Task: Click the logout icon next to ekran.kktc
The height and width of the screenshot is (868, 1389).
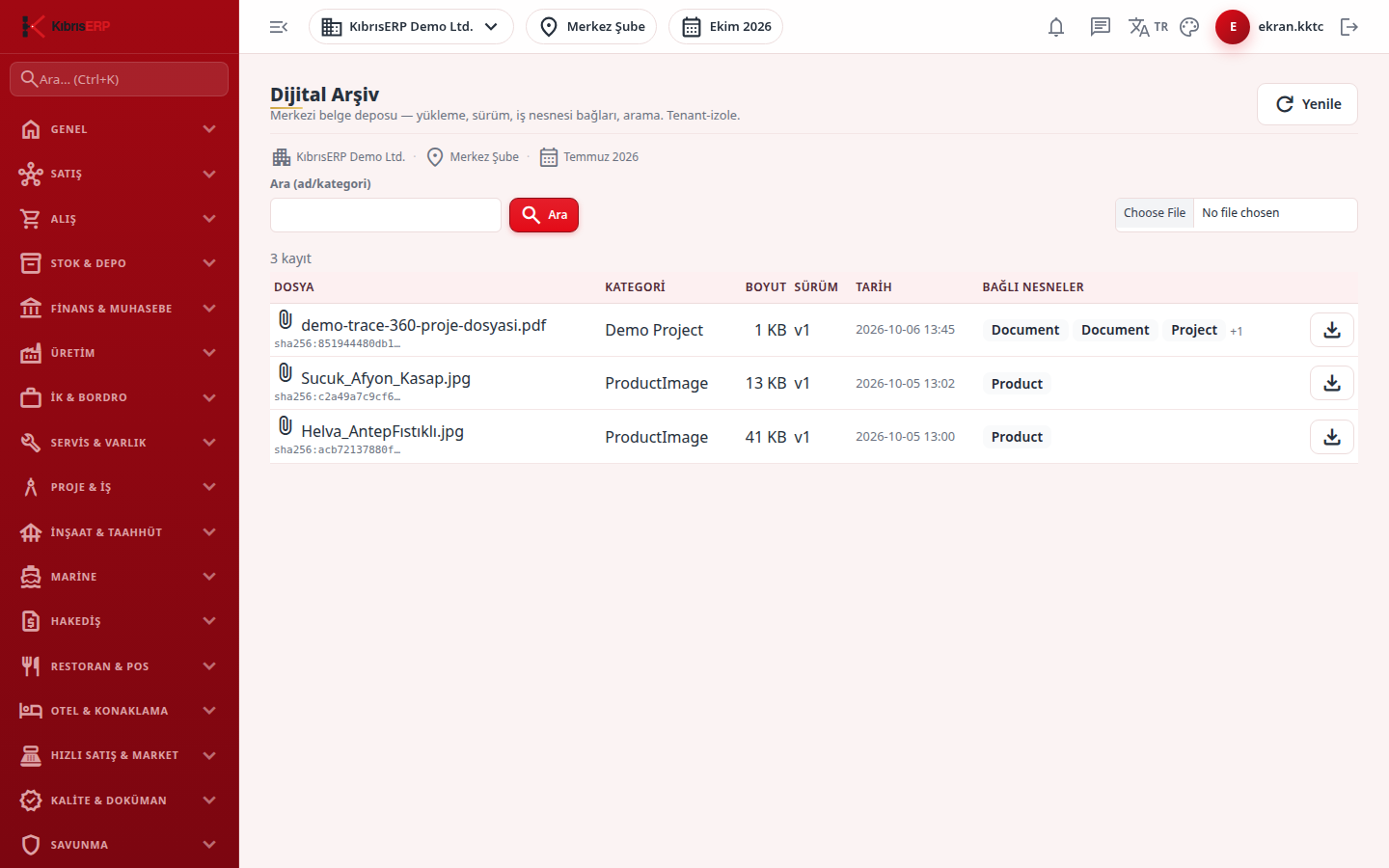Action: (1349, 27)
